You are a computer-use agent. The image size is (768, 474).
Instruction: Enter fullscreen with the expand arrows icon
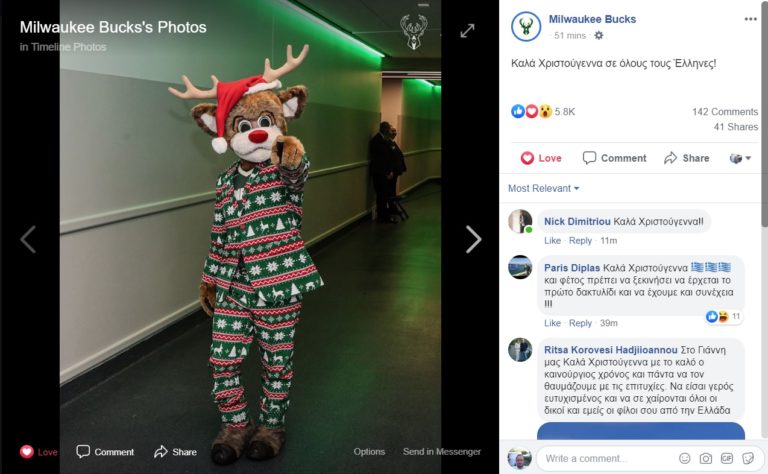pos(467,31)
